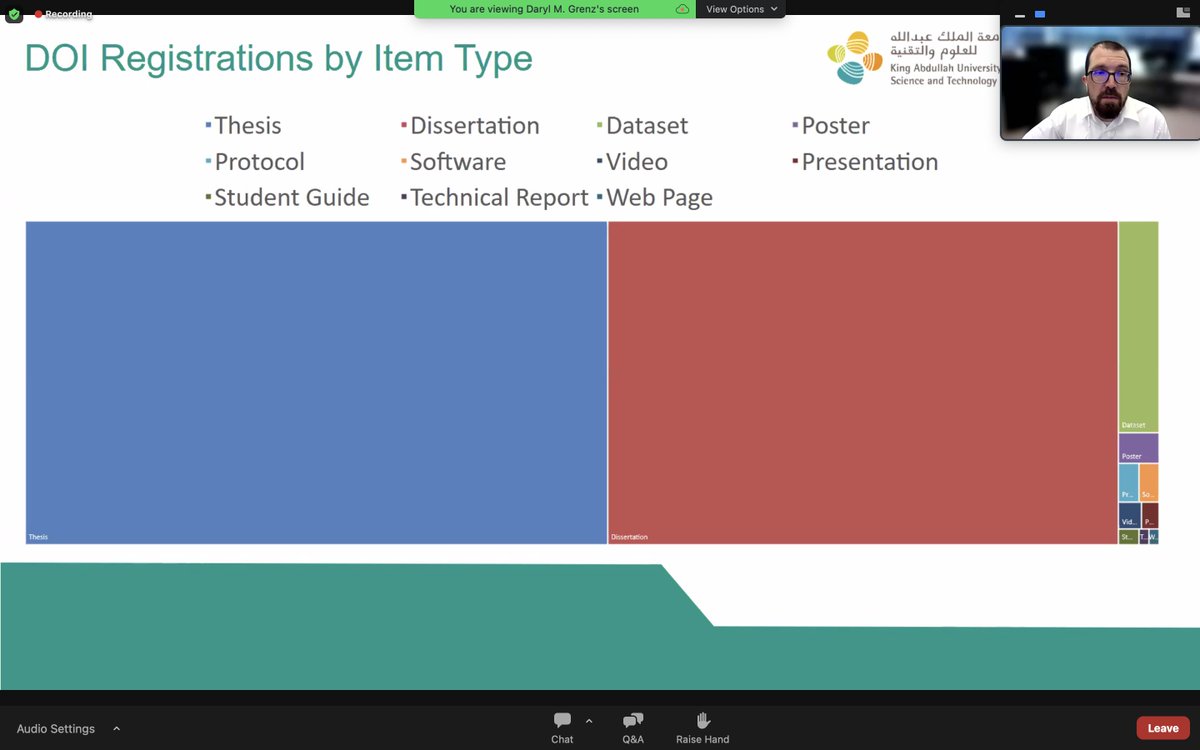Screen dimensions: 1200x750
Task: Click the dark blue 'Vid...' treemap block
Action: [1130, 516]
